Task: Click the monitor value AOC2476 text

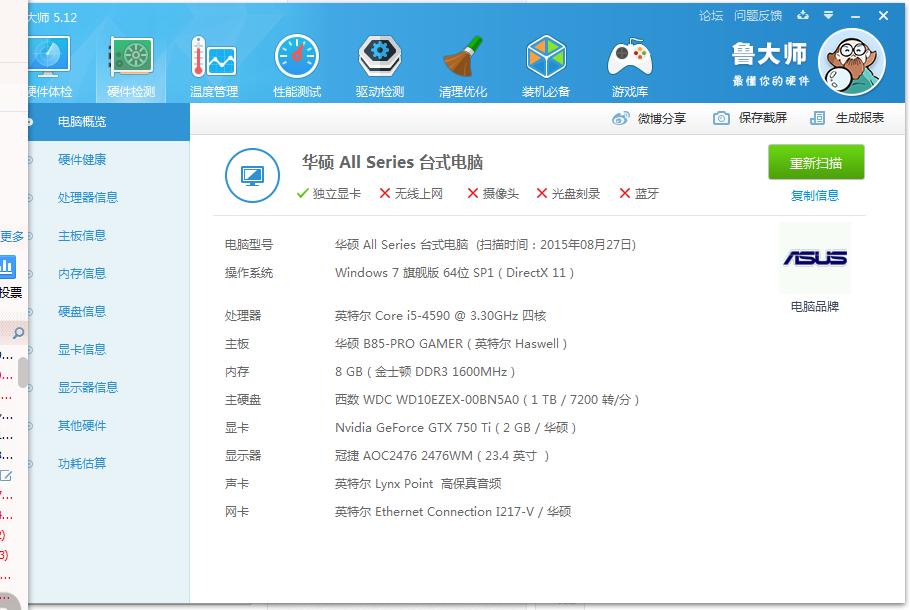Action: pos(442,456)
